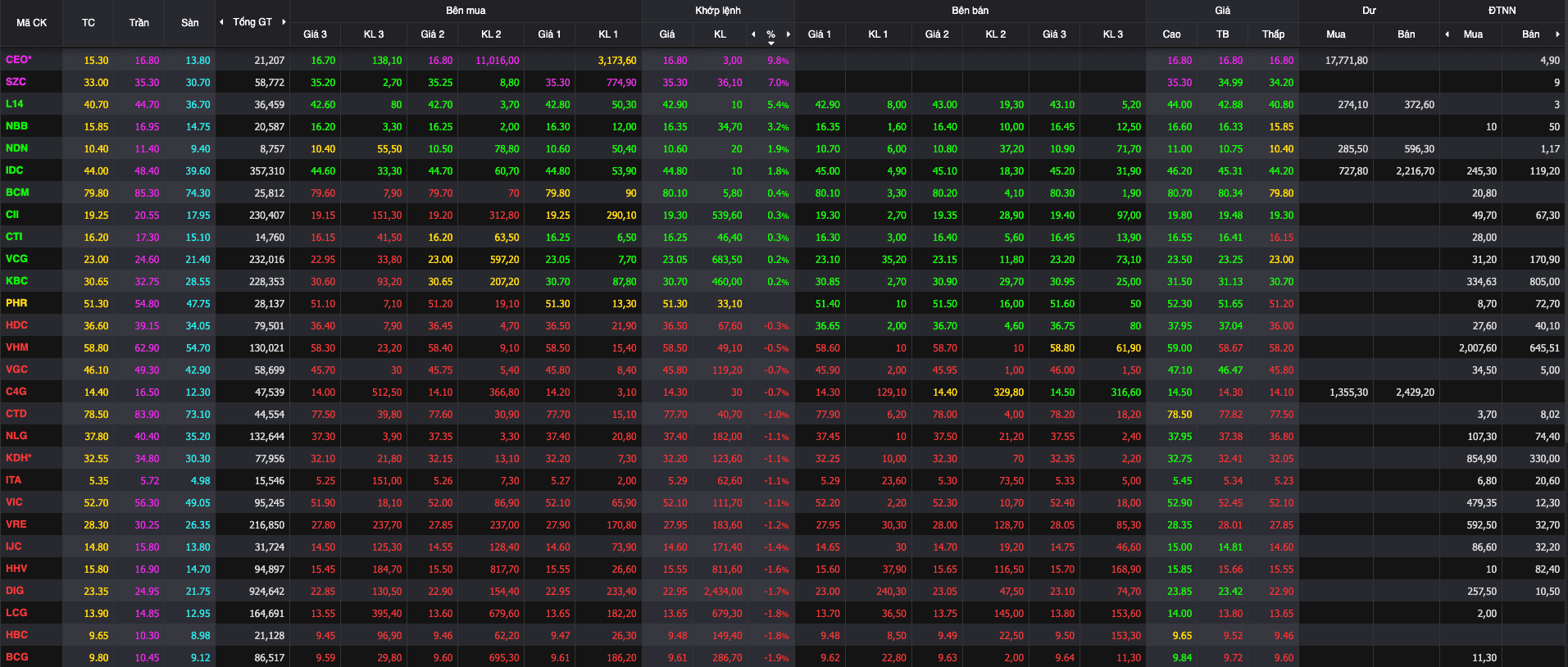Click the TB column header under Giá
This screenshot has width=1568, height=667.
tap(1222, 34)
